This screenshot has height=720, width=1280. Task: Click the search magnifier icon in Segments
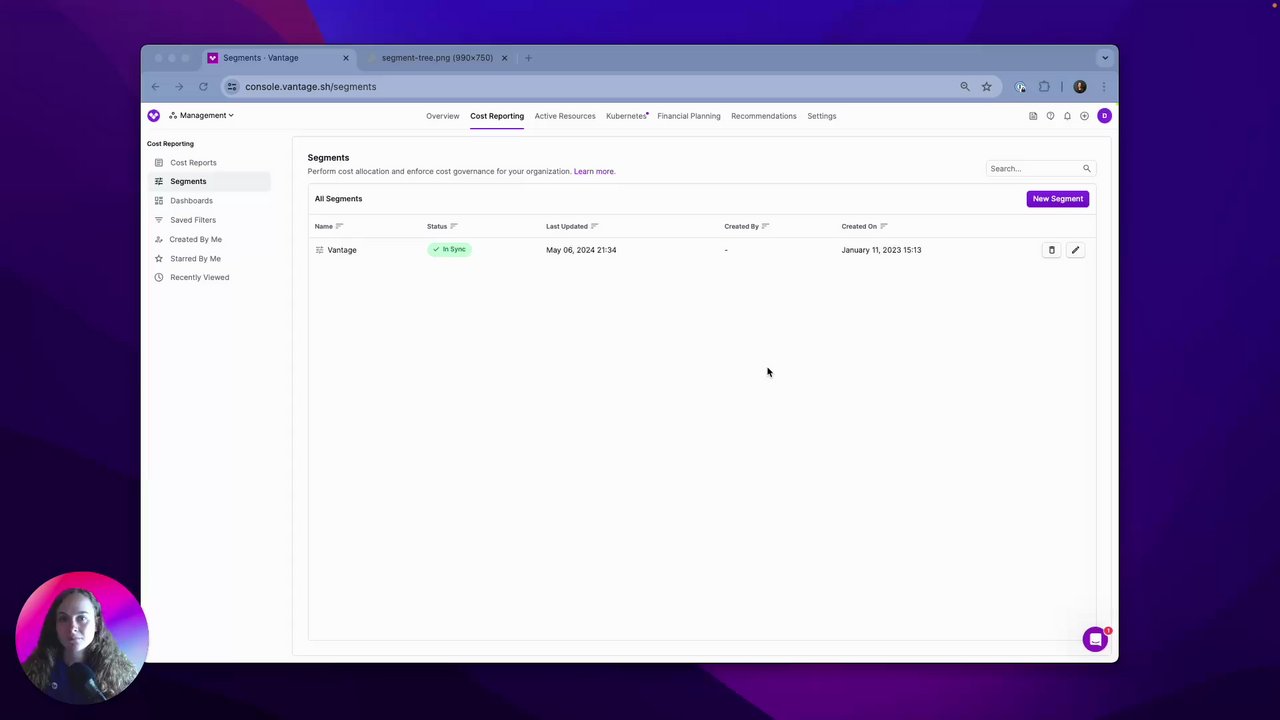1087,169
